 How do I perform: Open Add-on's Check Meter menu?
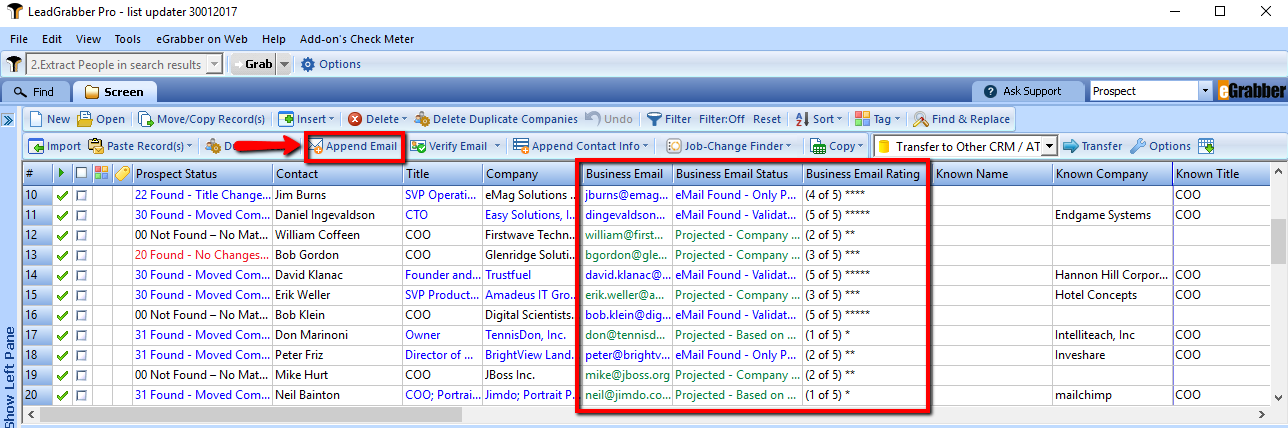(x=355, y=39)
